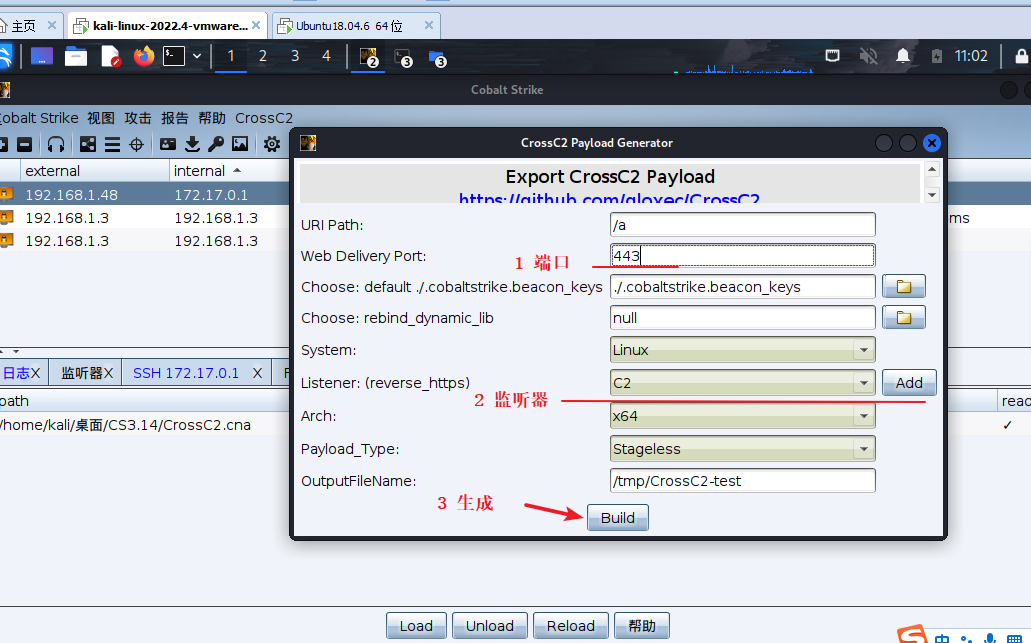Click the 帮助 button at bottom

tap(642, 626)
